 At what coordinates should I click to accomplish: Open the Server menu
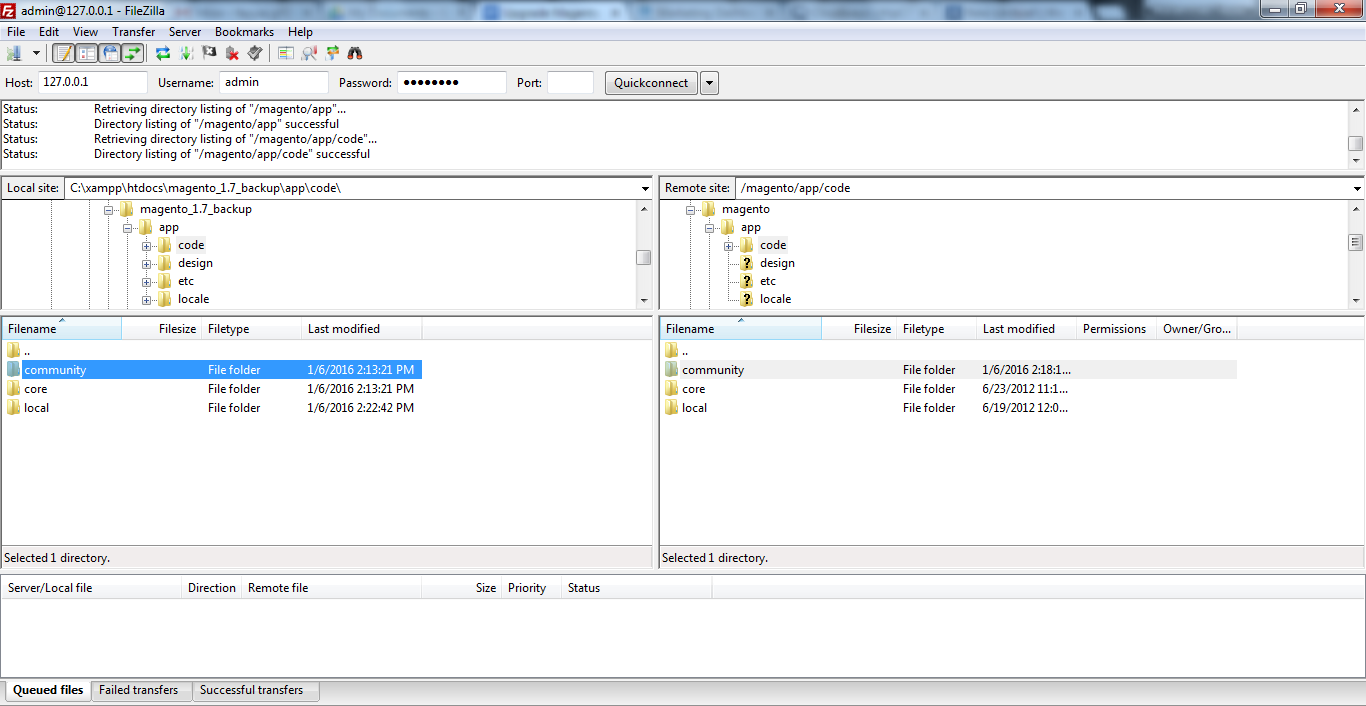185,32
